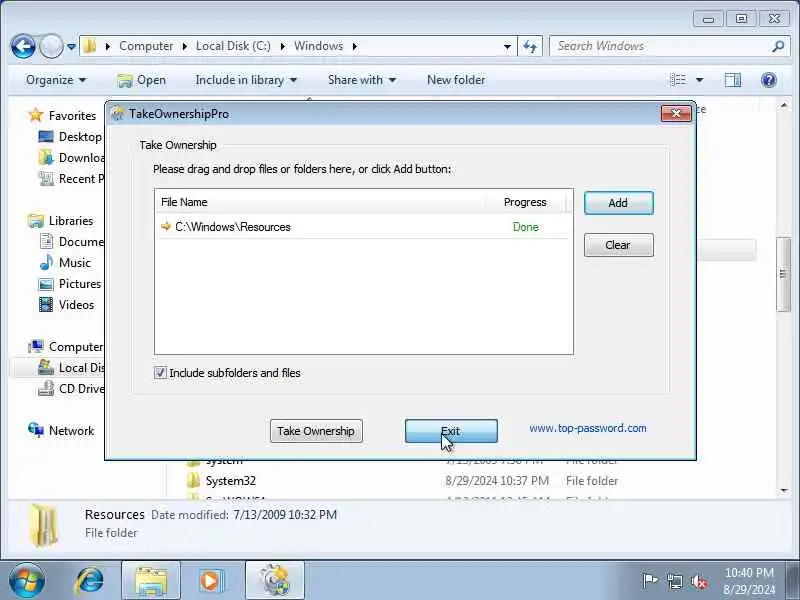Screen dimensions: 800x600
Task: Open Action Center flag tray icon
Action: coord(649,581)
